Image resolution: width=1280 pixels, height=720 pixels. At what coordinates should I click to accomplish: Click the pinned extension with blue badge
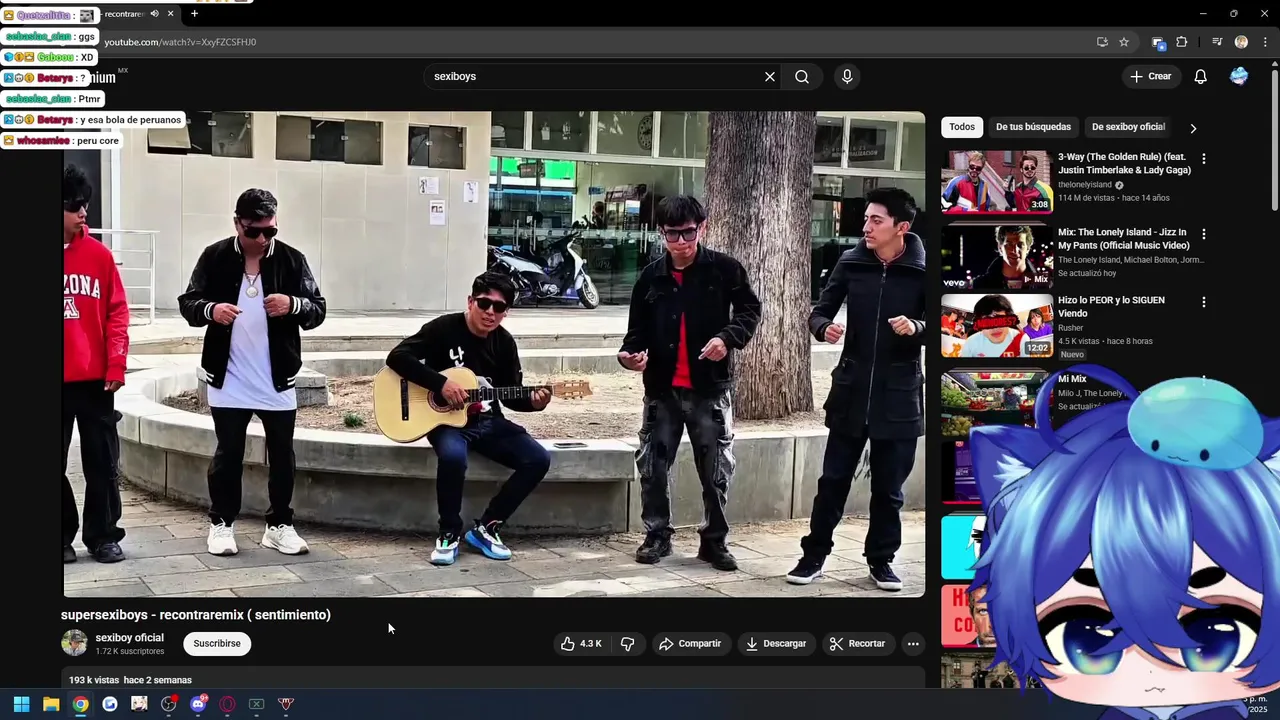point(1158,42)
